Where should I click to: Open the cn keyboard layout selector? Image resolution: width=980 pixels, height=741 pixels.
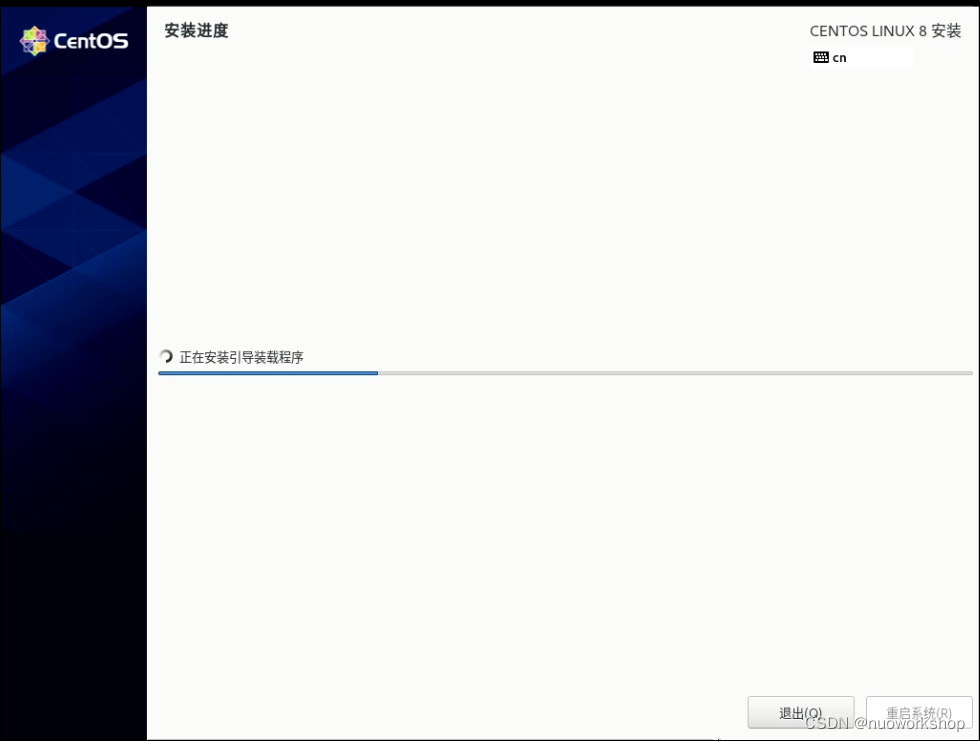pyautogui.click(x=862, y=57)
